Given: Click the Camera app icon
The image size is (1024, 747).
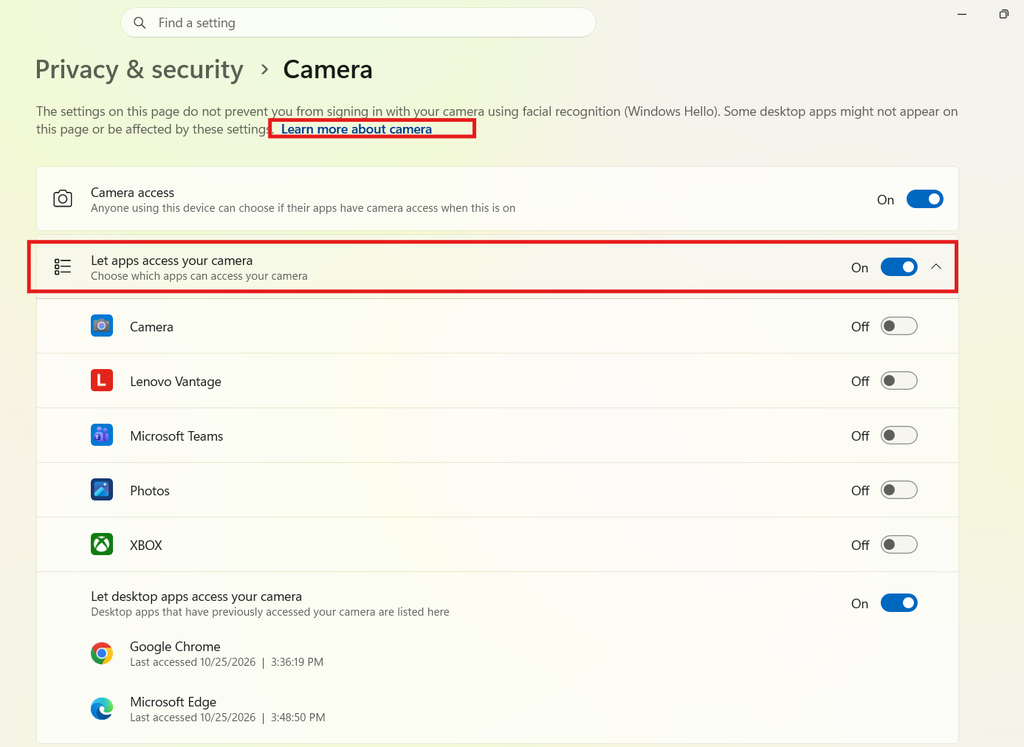Looking at the screenshot, I should 102,325.
